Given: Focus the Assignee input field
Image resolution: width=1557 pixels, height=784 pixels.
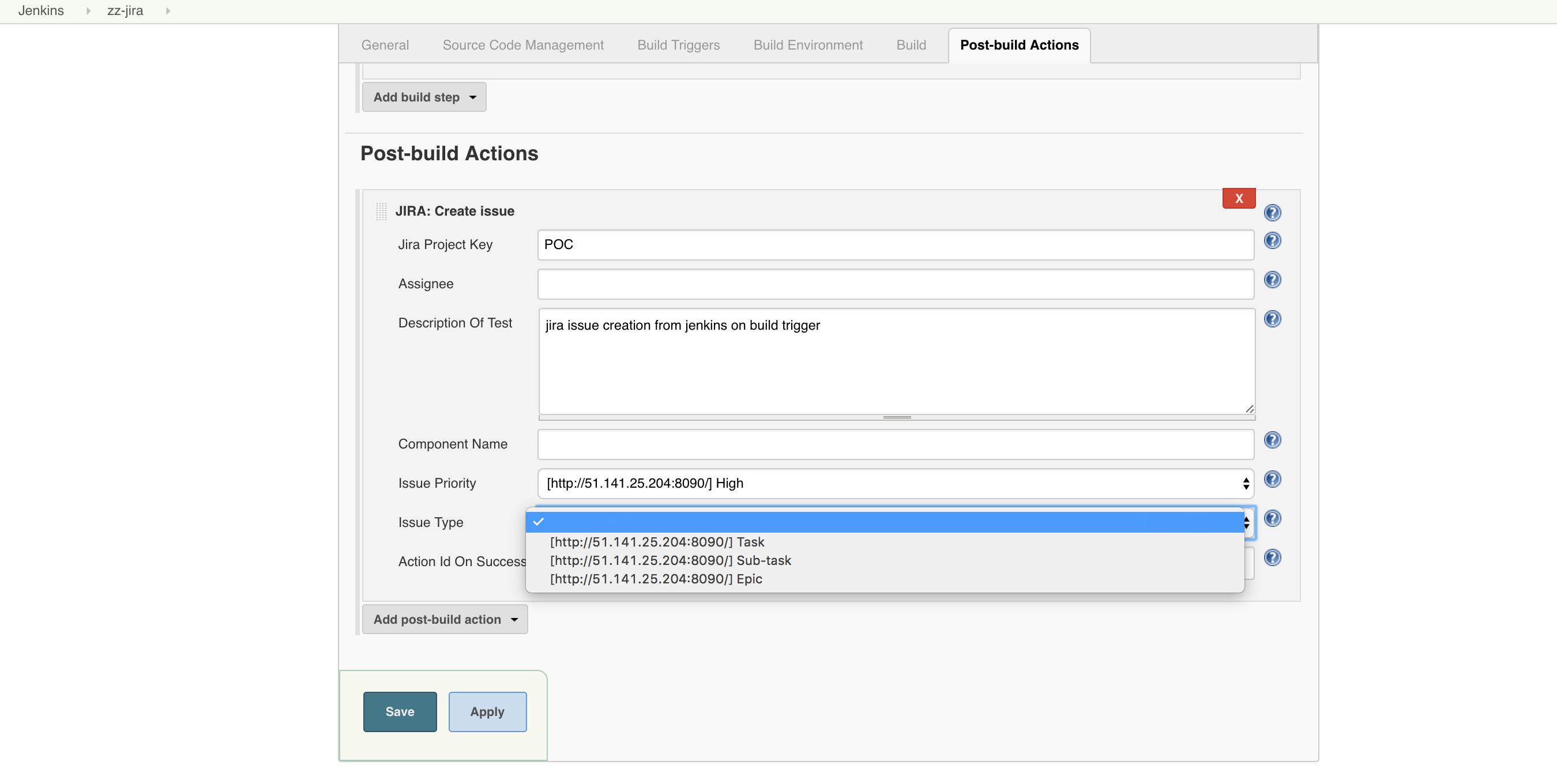Looking at the screenshot, I should point(895,284).
